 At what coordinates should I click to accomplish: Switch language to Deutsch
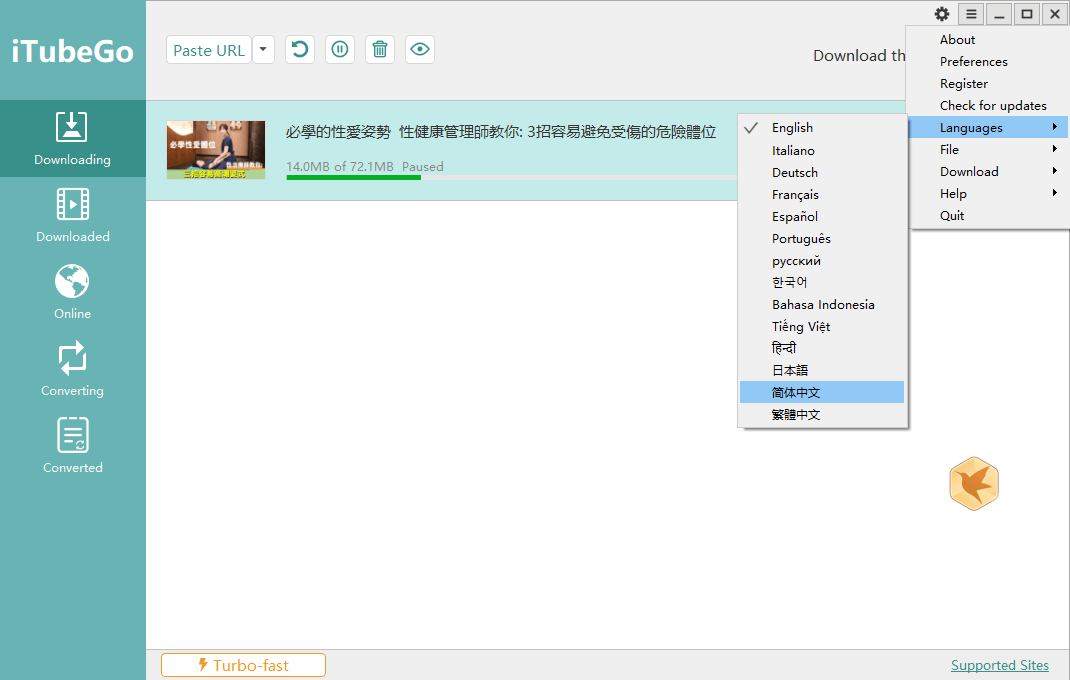pyautogui.click(x=822, y=172)
